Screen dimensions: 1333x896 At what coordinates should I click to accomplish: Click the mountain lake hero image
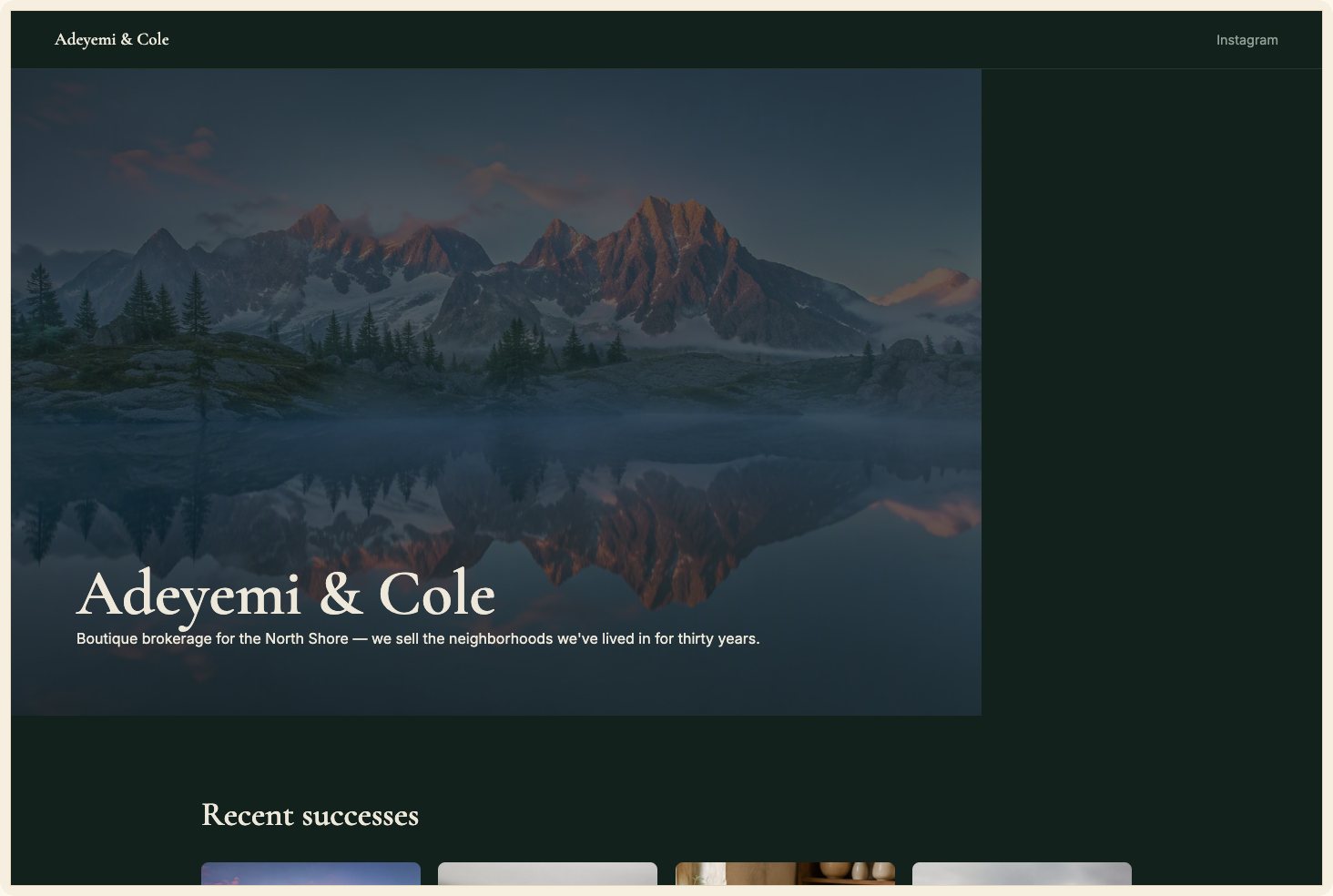[x=496, y=392]
